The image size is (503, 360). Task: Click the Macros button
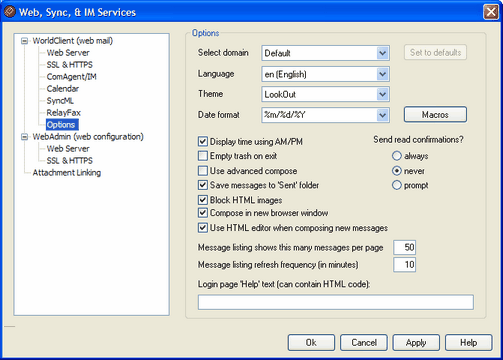tap(435, 115)
